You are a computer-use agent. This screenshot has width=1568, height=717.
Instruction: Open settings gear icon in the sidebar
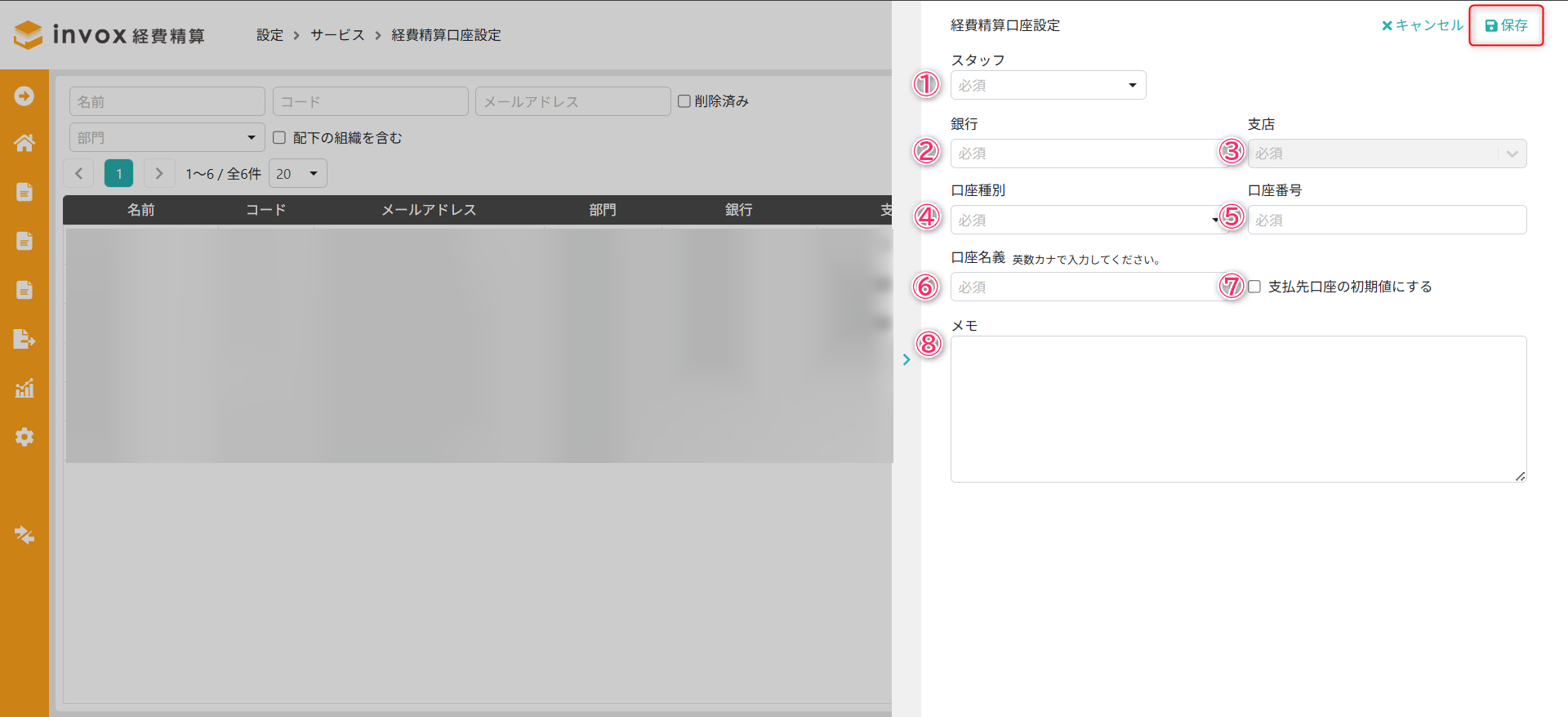24,437
